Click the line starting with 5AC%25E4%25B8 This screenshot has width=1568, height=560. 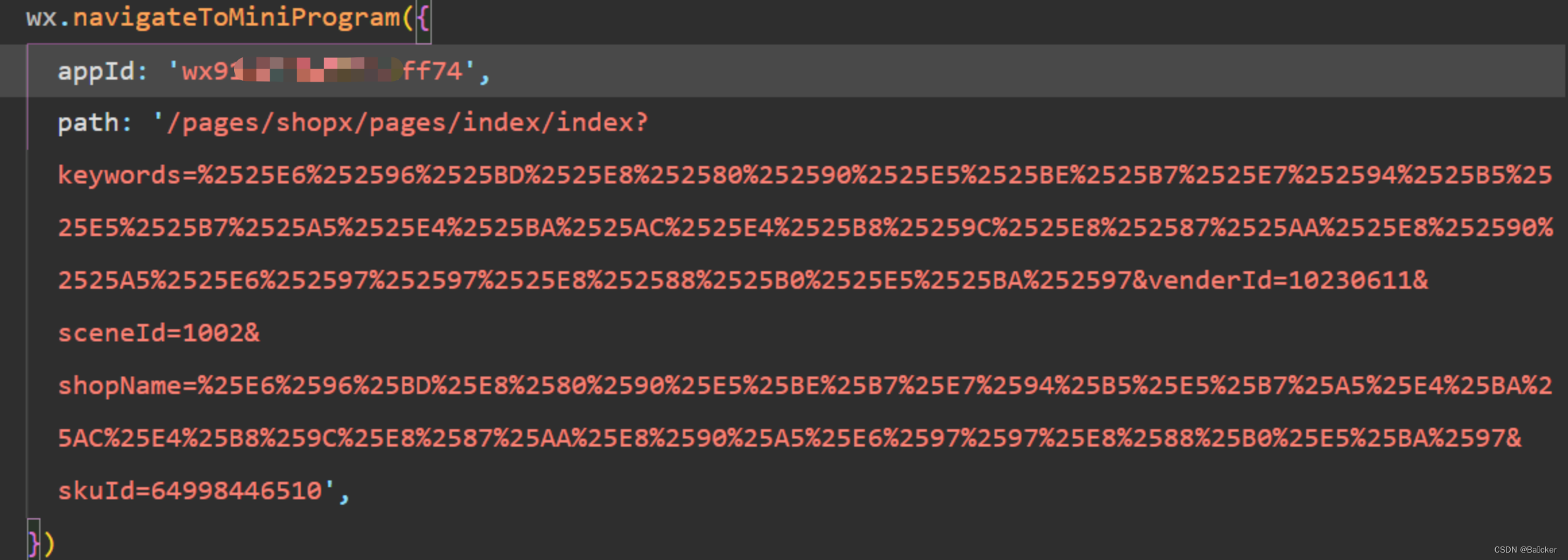789,439
